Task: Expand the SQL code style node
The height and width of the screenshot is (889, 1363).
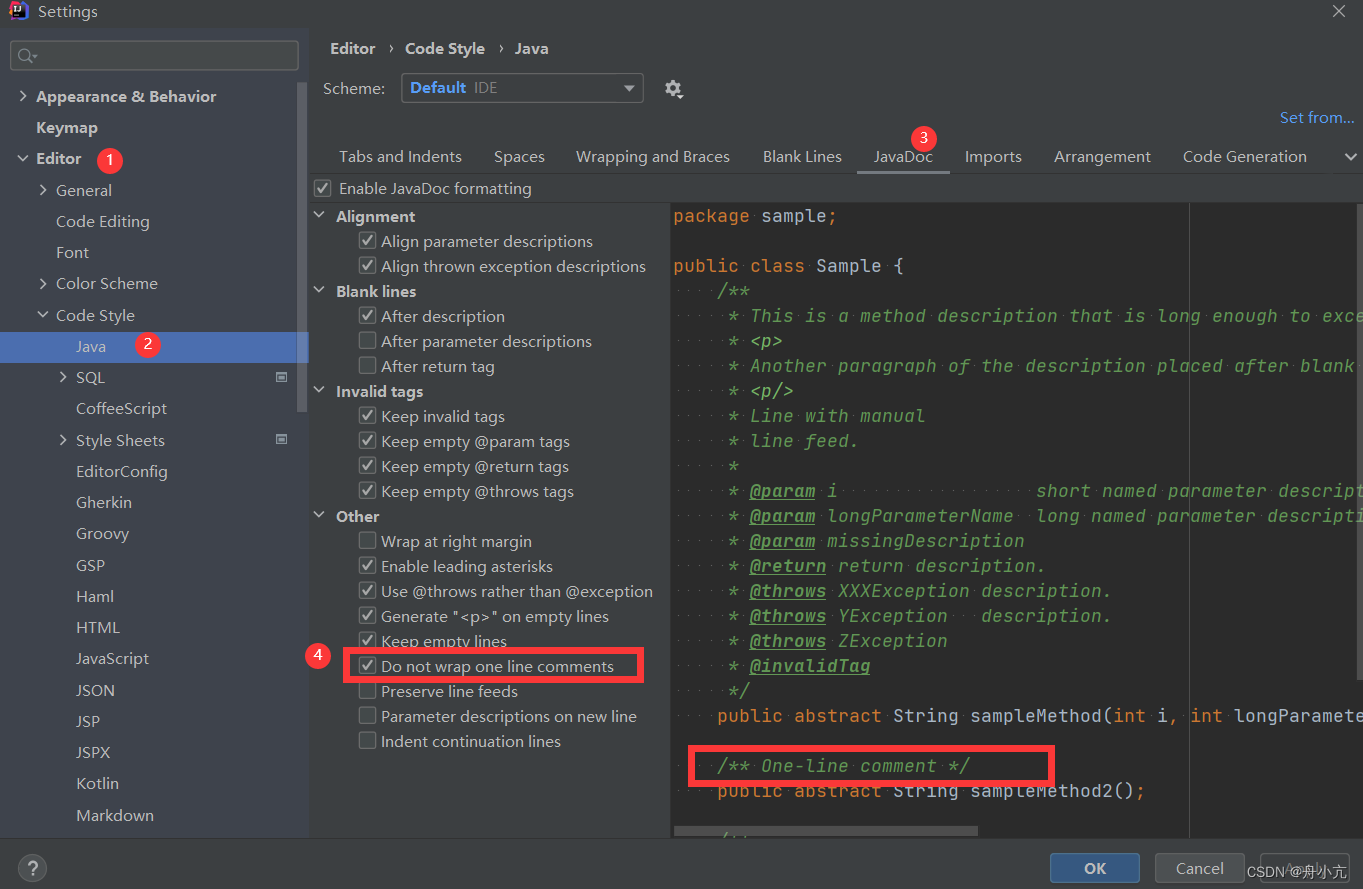Action: 63,377
